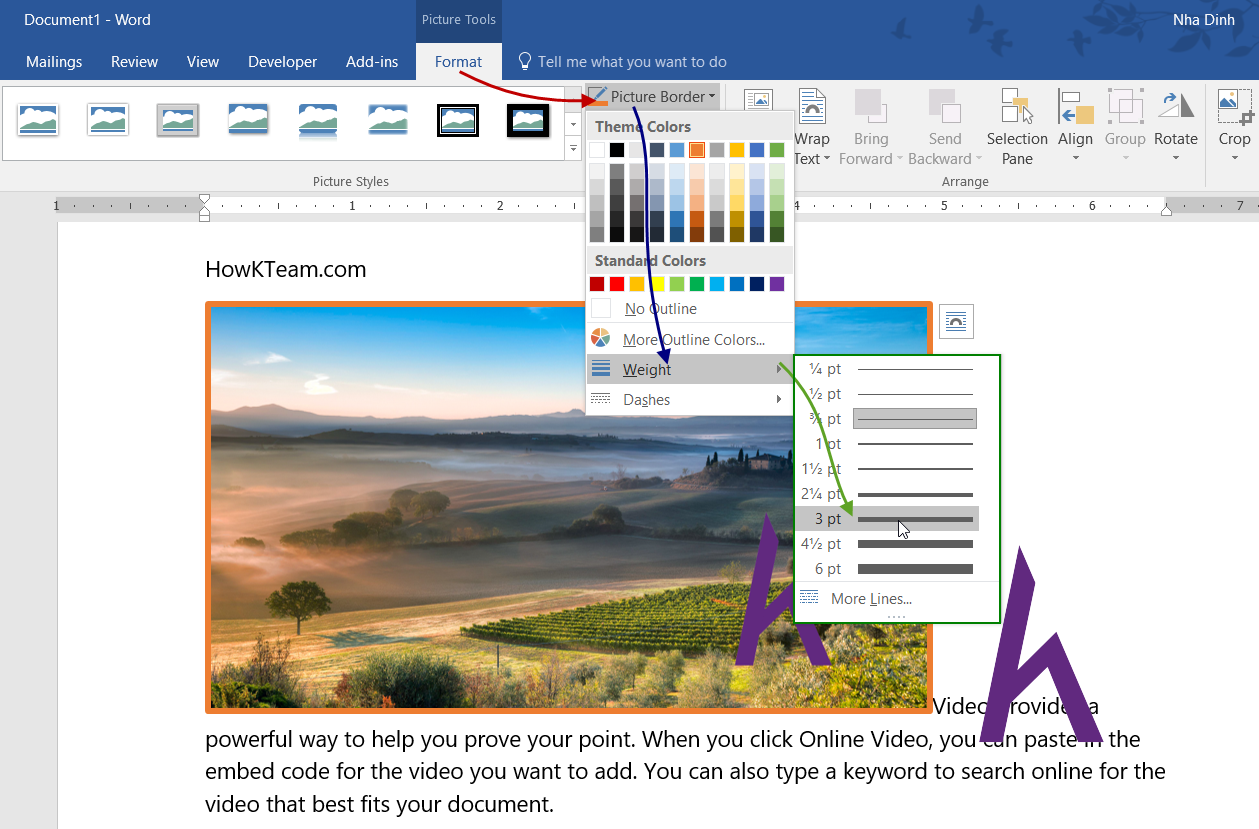Click the More Outline Colors color wheel icon
This screenshot has height=829, width=1259.
pos(600,339)
